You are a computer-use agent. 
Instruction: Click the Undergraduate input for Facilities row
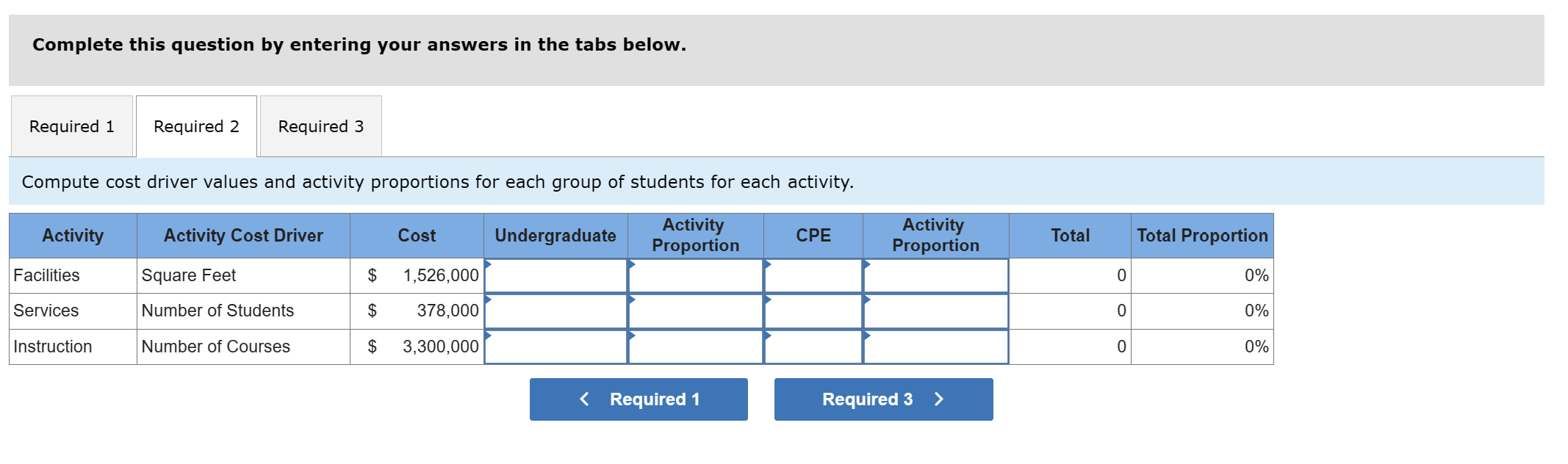tap(555, 275)
